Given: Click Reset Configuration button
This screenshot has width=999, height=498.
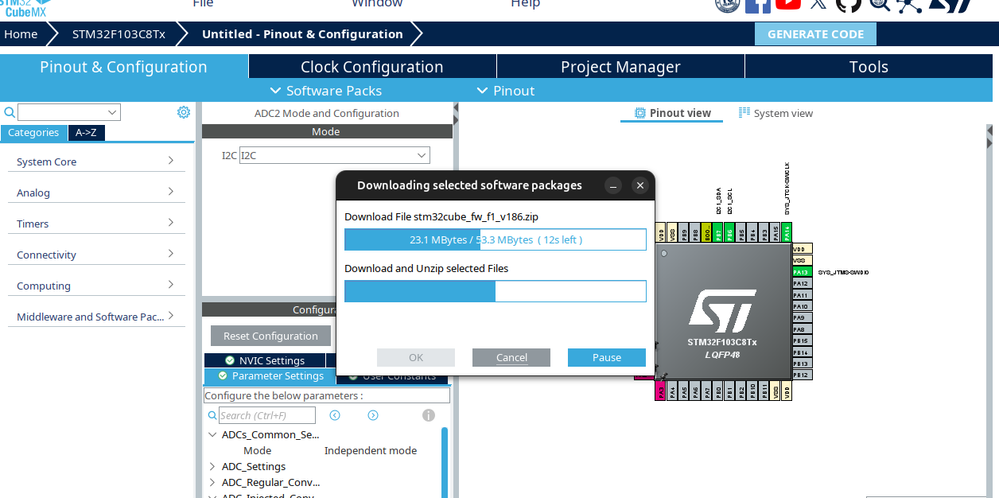Looking at the screenshot, I should (x=271, y=336).
